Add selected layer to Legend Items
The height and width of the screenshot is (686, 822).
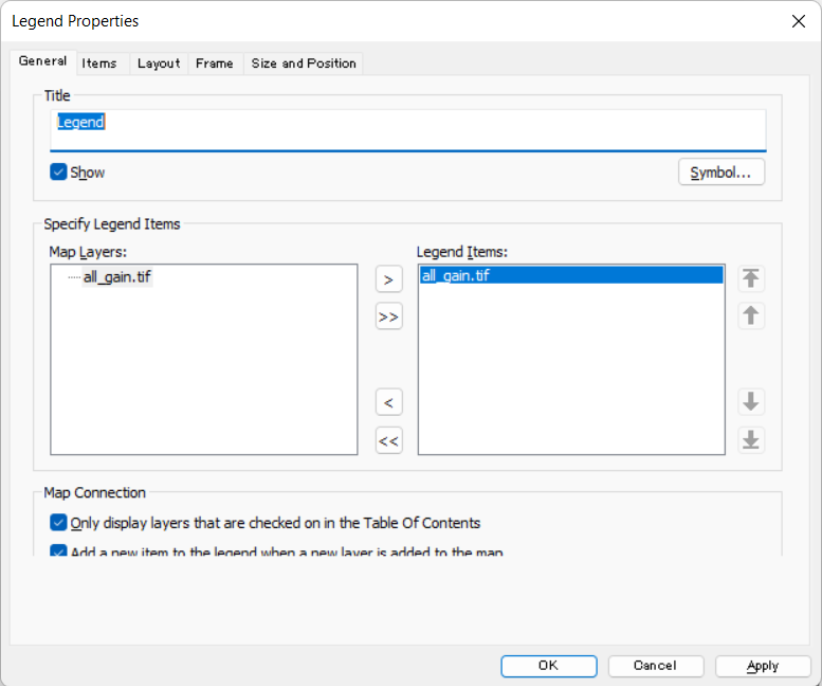[x=388, y=278]
